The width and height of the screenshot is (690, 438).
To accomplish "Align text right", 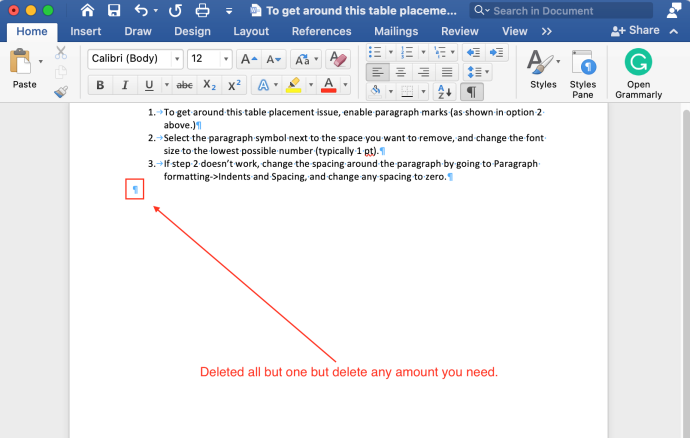I will [x=424, y=72].
